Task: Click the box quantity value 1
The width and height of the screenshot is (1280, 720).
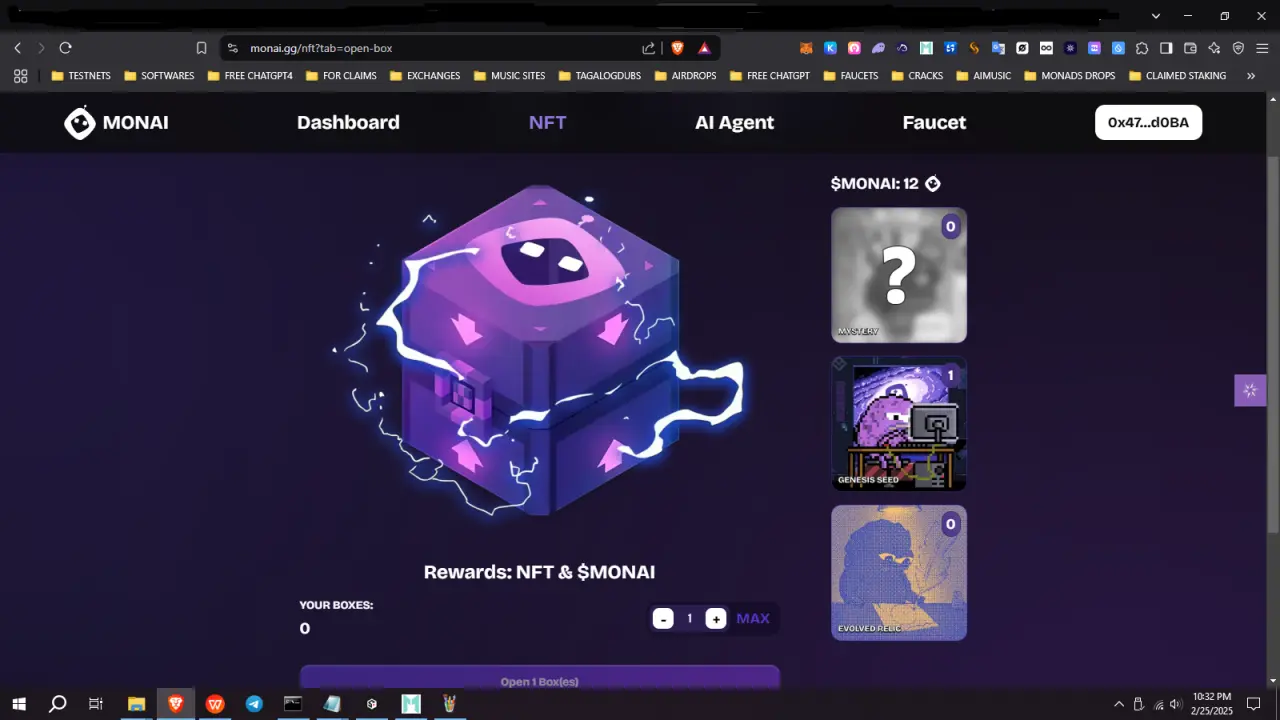Action: [689, 619]
